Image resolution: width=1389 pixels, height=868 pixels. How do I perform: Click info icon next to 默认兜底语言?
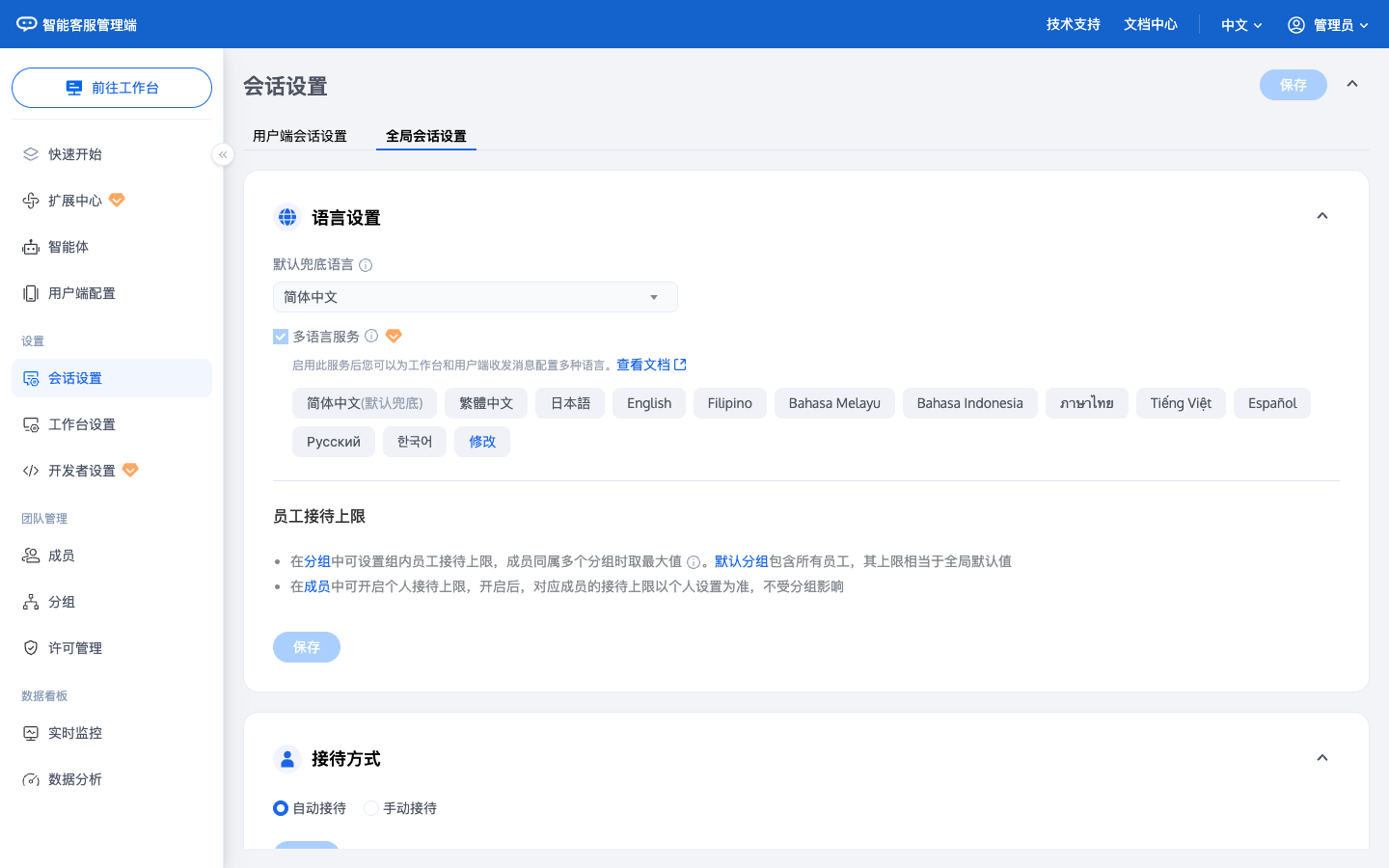366,265
